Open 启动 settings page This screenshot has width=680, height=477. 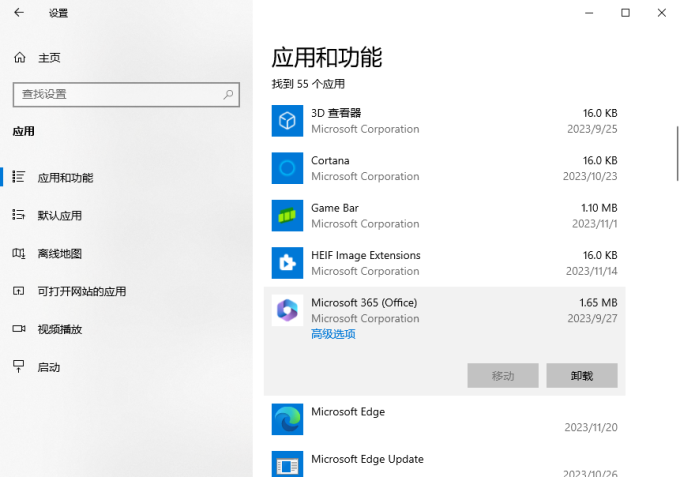click(49, 367)
